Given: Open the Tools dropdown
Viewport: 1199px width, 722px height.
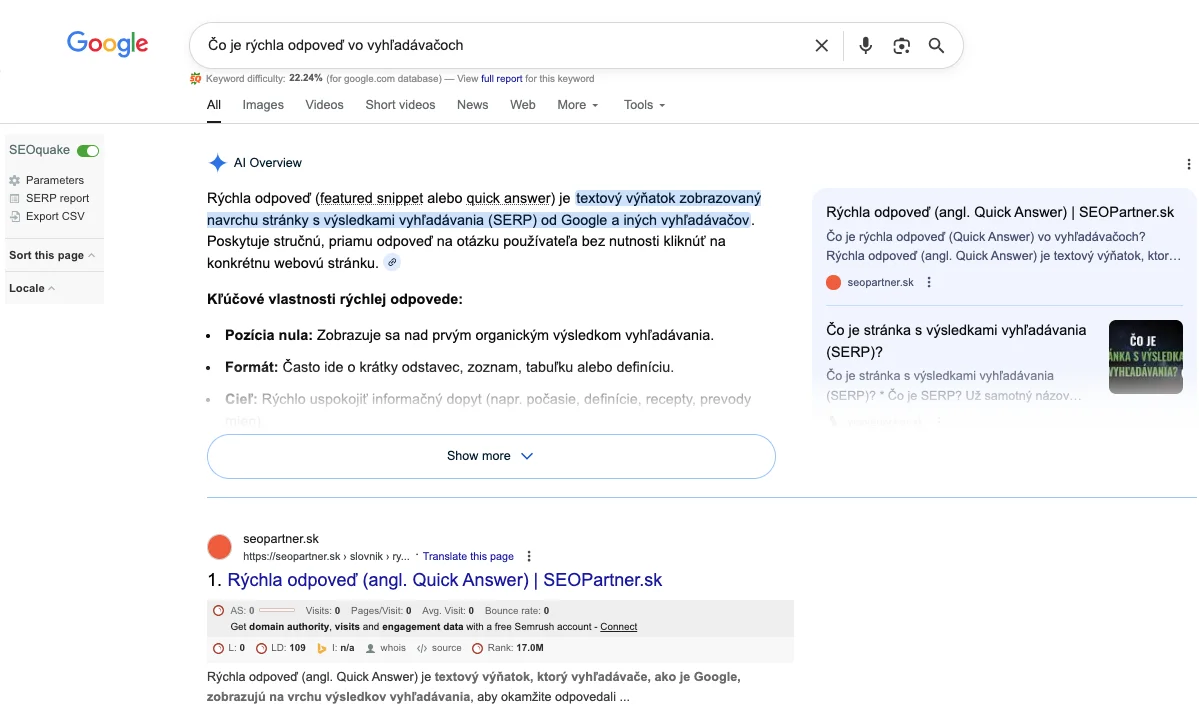Looking at the screenshot, I should click(x=644, y=105).
